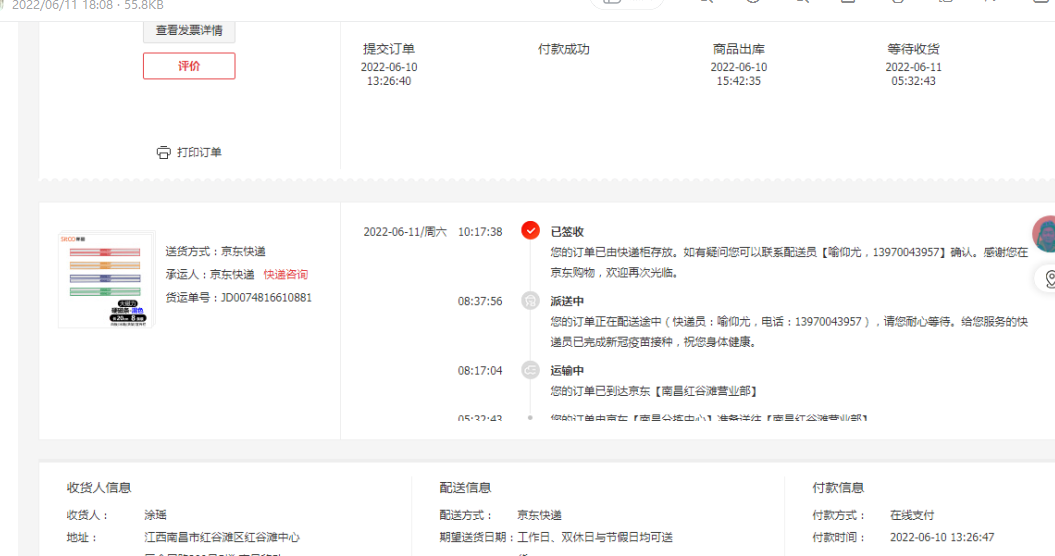This screenshot has height=556, width=1055.
Task: Click the 配送信息 section heading
Action: coord(465,487)
